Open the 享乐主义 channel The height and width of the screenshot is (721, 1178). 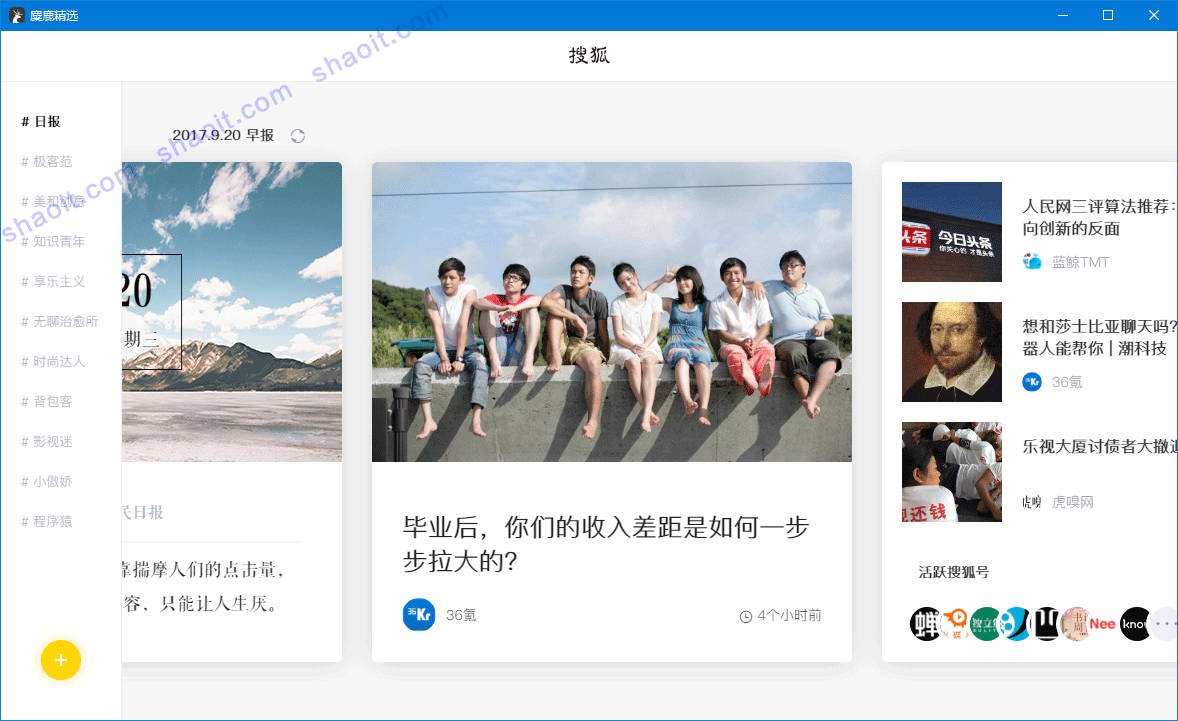(x=53, y=282)
